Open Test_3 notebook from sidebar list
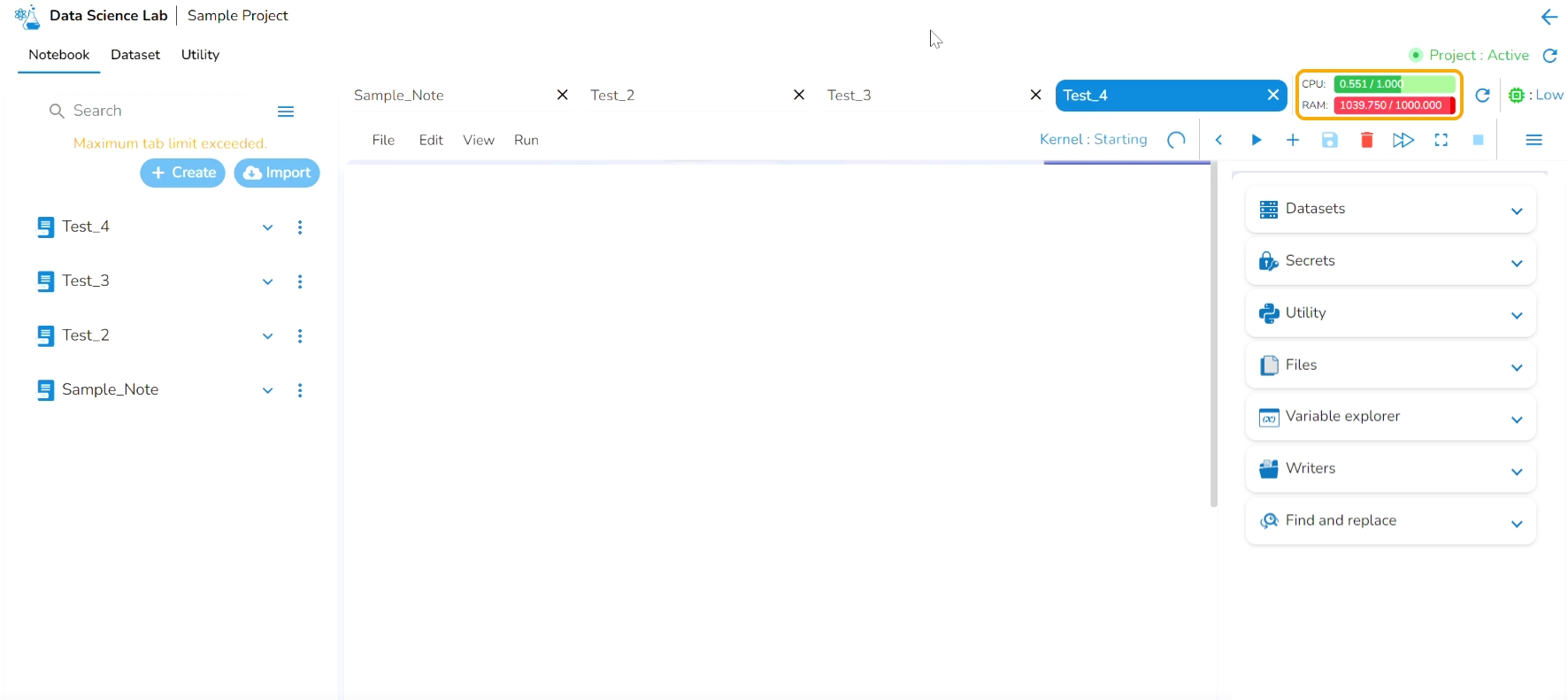 [x=86, y=281]
